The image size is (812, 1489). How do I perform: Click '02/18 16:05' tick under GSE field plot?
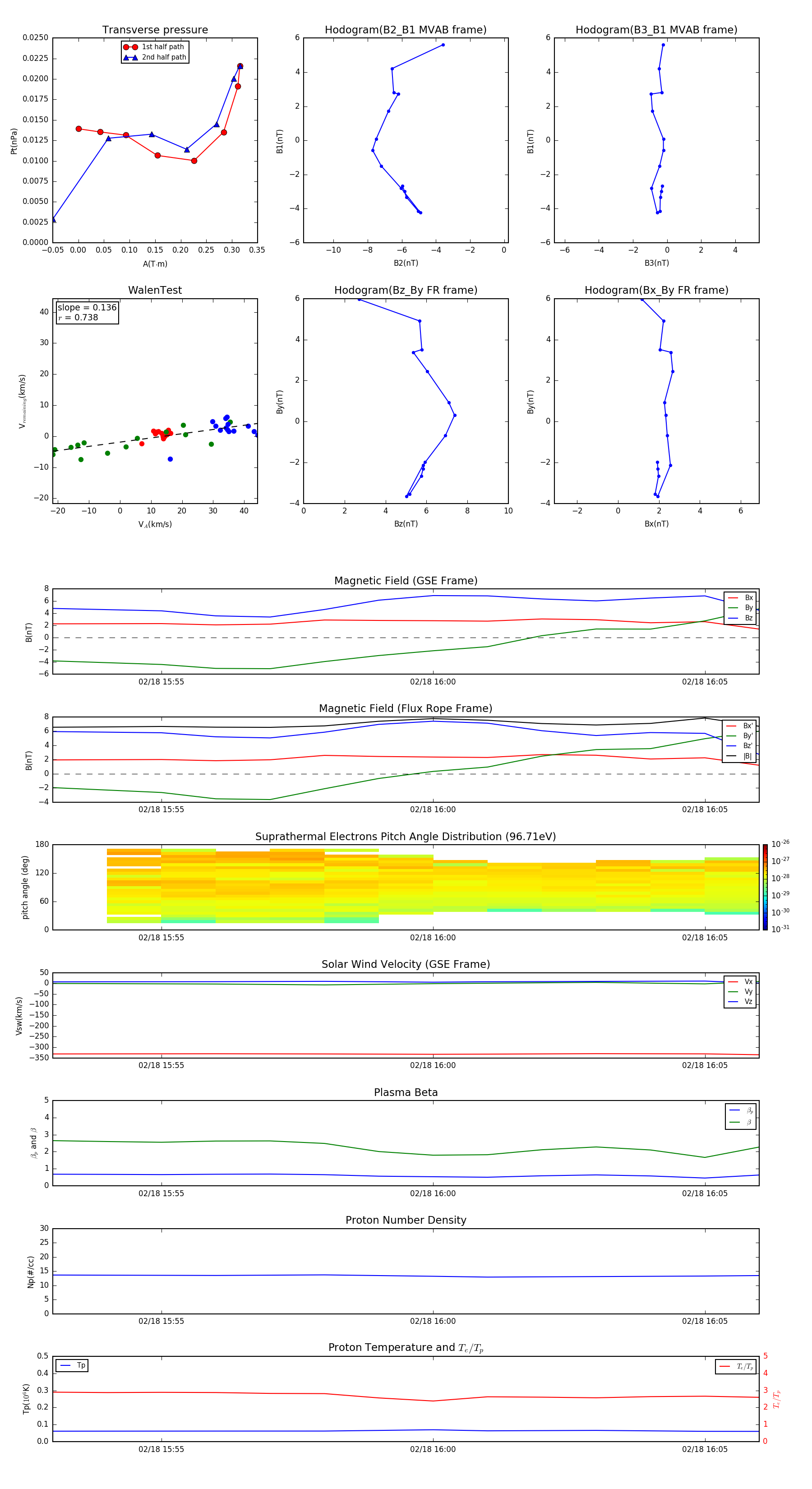[x=705, y=681]
